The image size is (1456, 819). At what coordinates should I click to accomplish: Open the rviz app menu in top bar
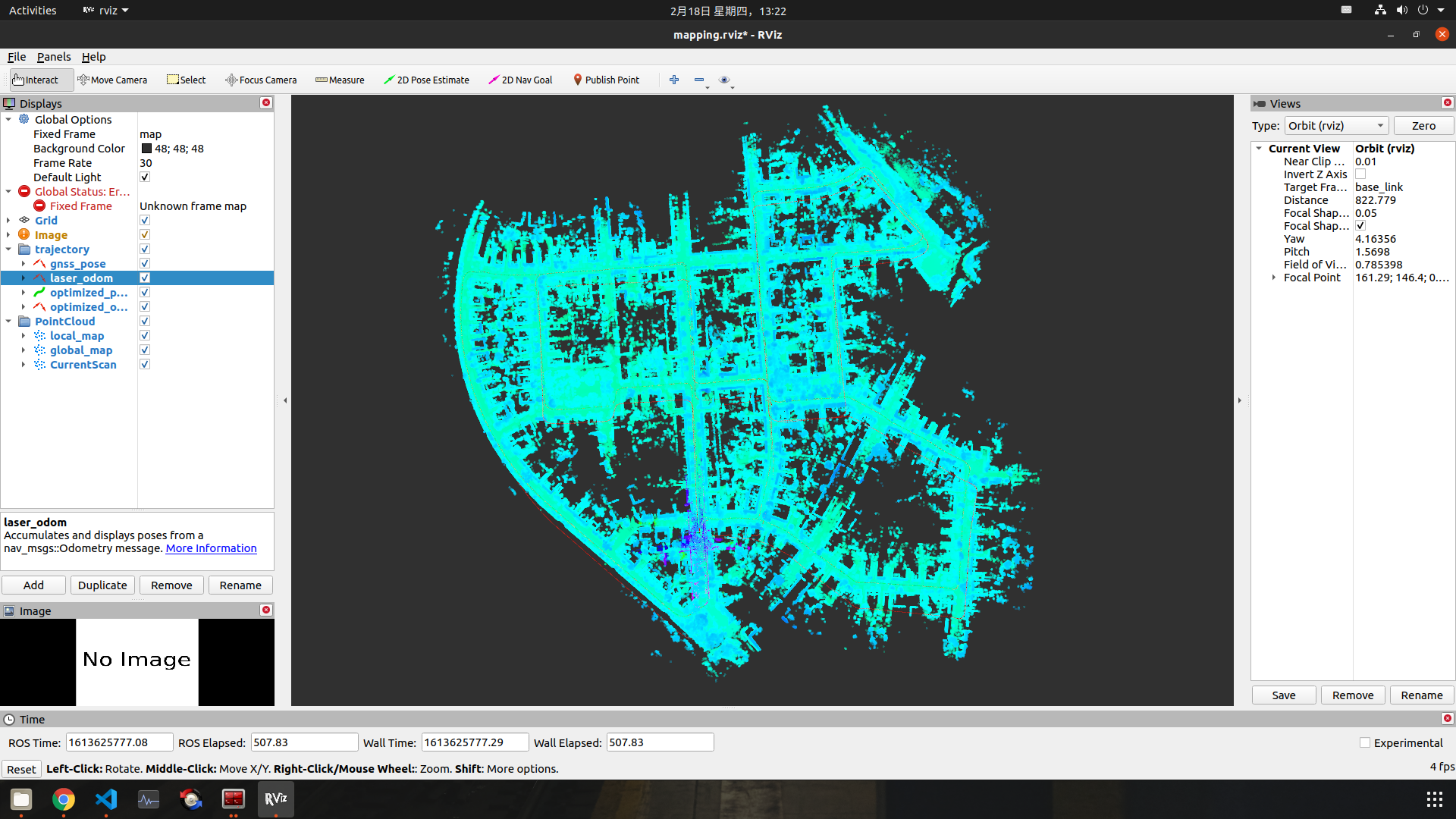(x=106, y=11)
